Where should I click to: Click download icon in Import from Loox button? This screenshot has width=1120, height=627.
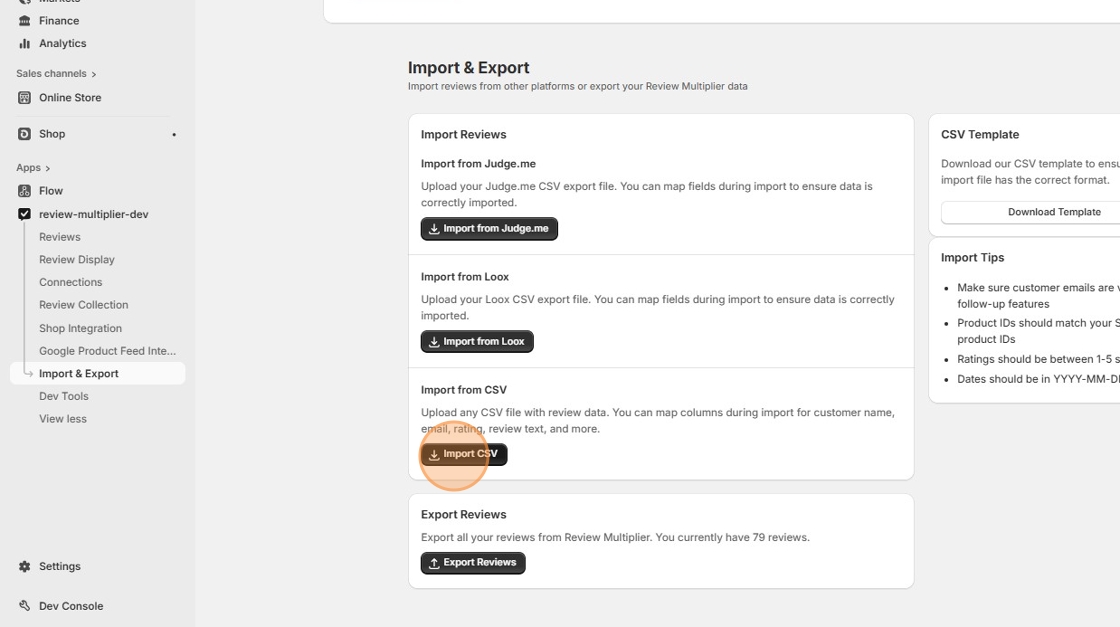tap(434, 342)
